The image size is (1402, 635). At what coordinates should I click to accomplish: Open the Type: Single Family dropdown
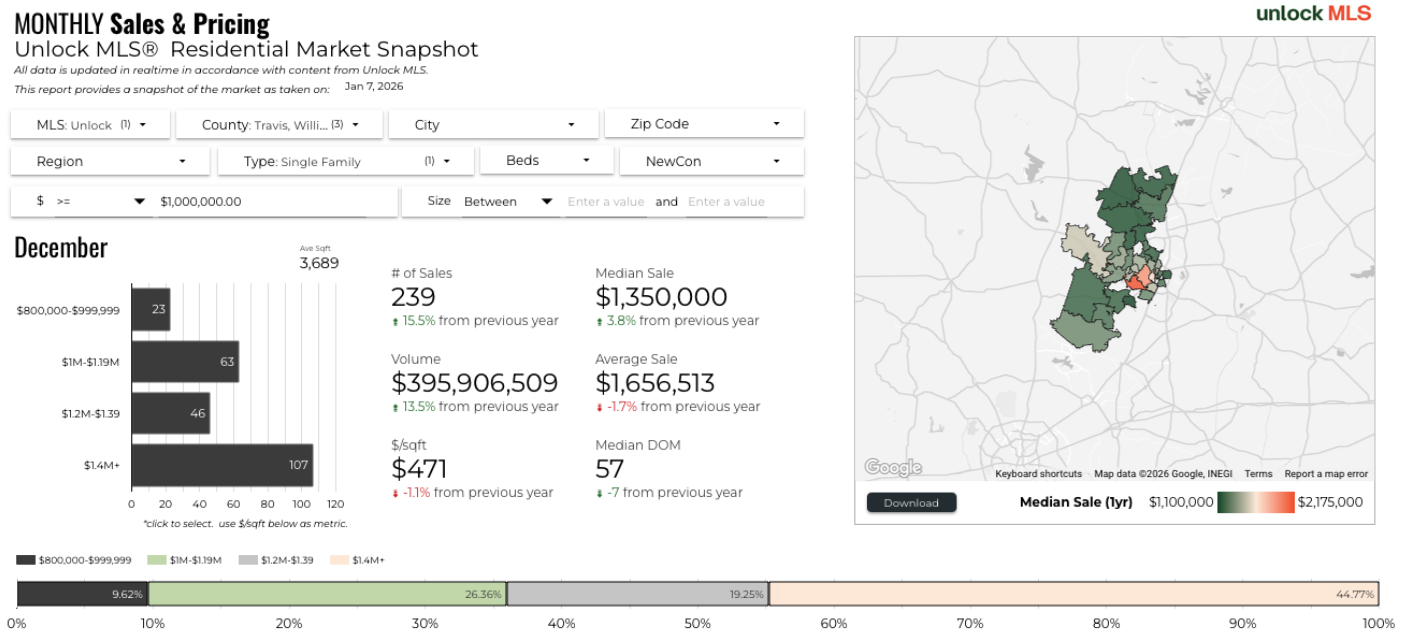[x=345, y=161]
